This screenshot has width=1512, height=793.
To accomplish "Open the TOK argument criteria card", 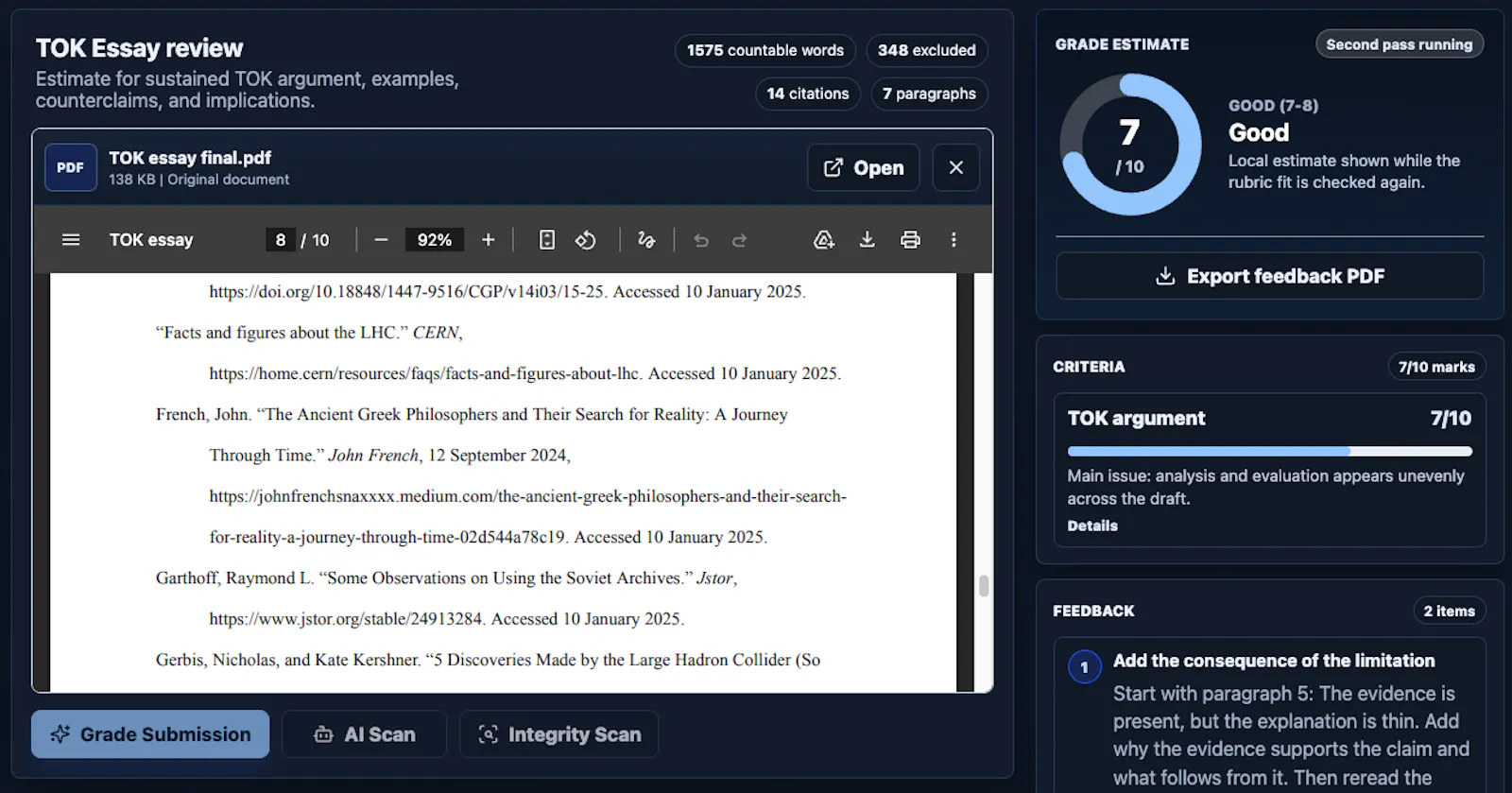I will (1270, 470).
